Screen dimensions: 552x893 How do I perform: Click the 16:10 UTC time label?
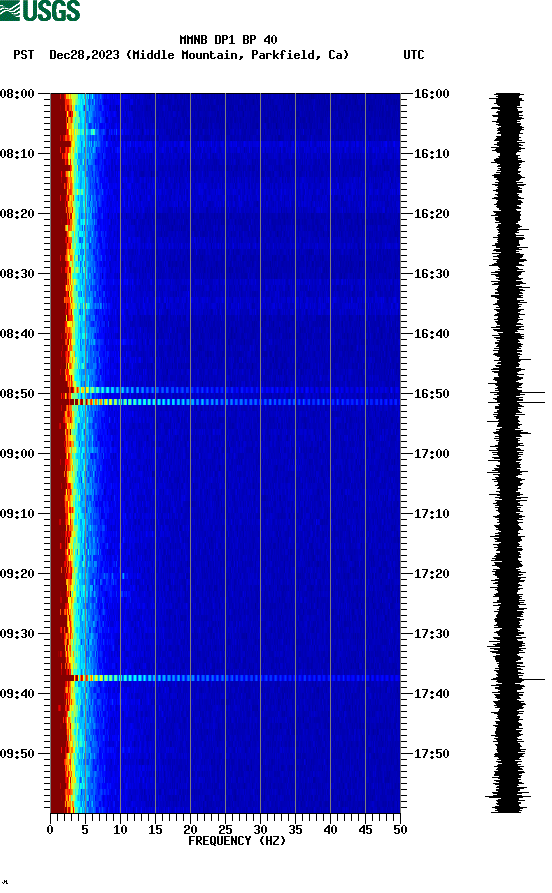431,154
